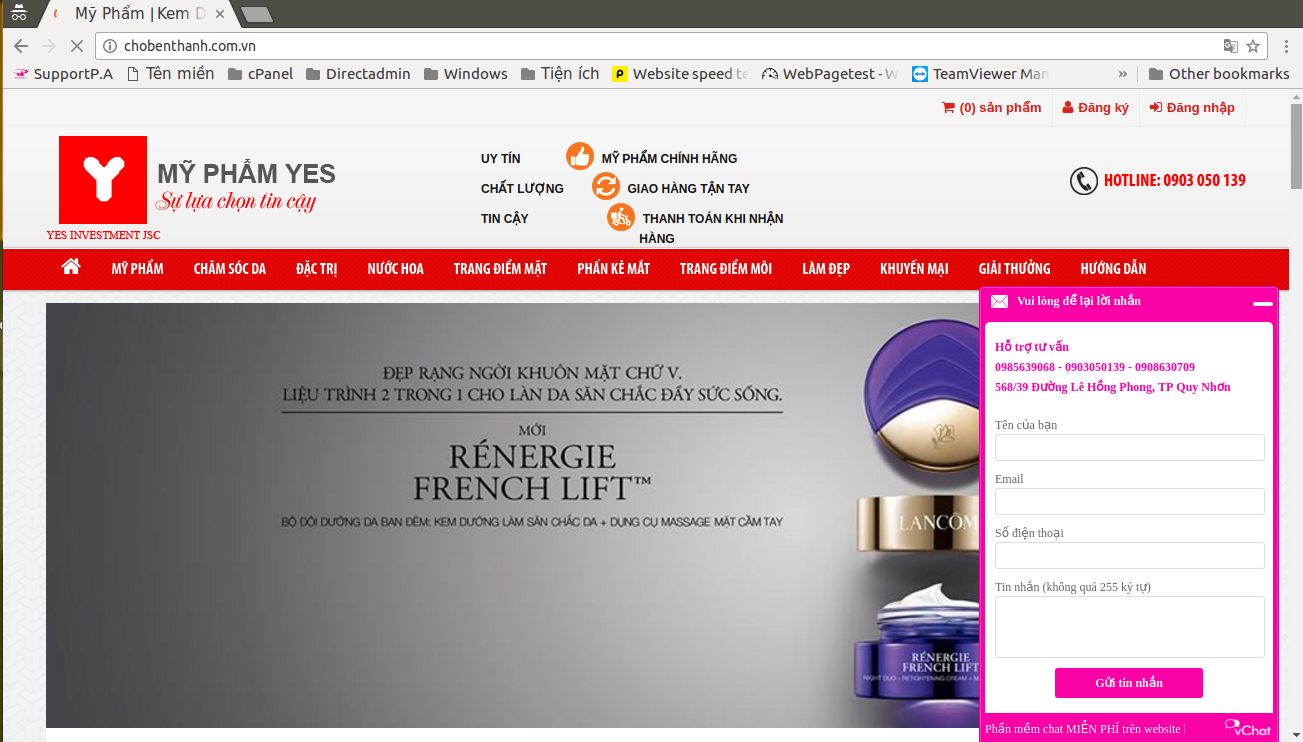Click the incognito icon at top left
The image size is (1303, 742).
[x=19, y=13]
